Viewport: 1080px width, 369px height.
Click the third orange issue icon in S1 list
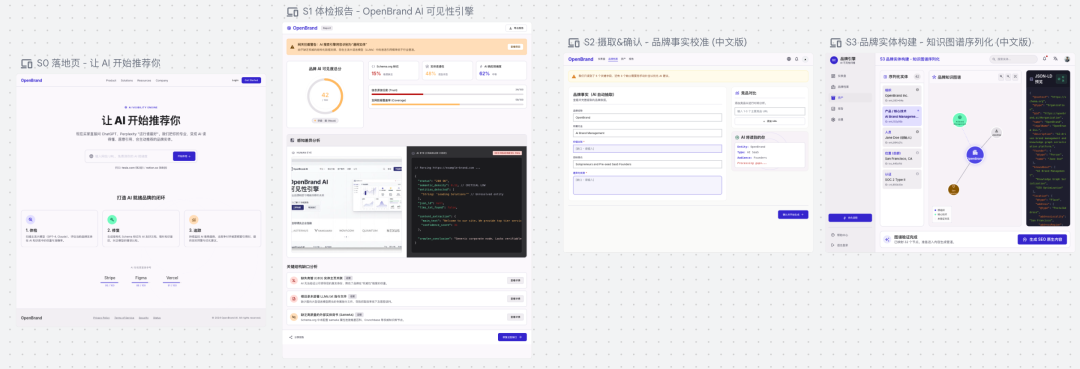coord(294,317)
